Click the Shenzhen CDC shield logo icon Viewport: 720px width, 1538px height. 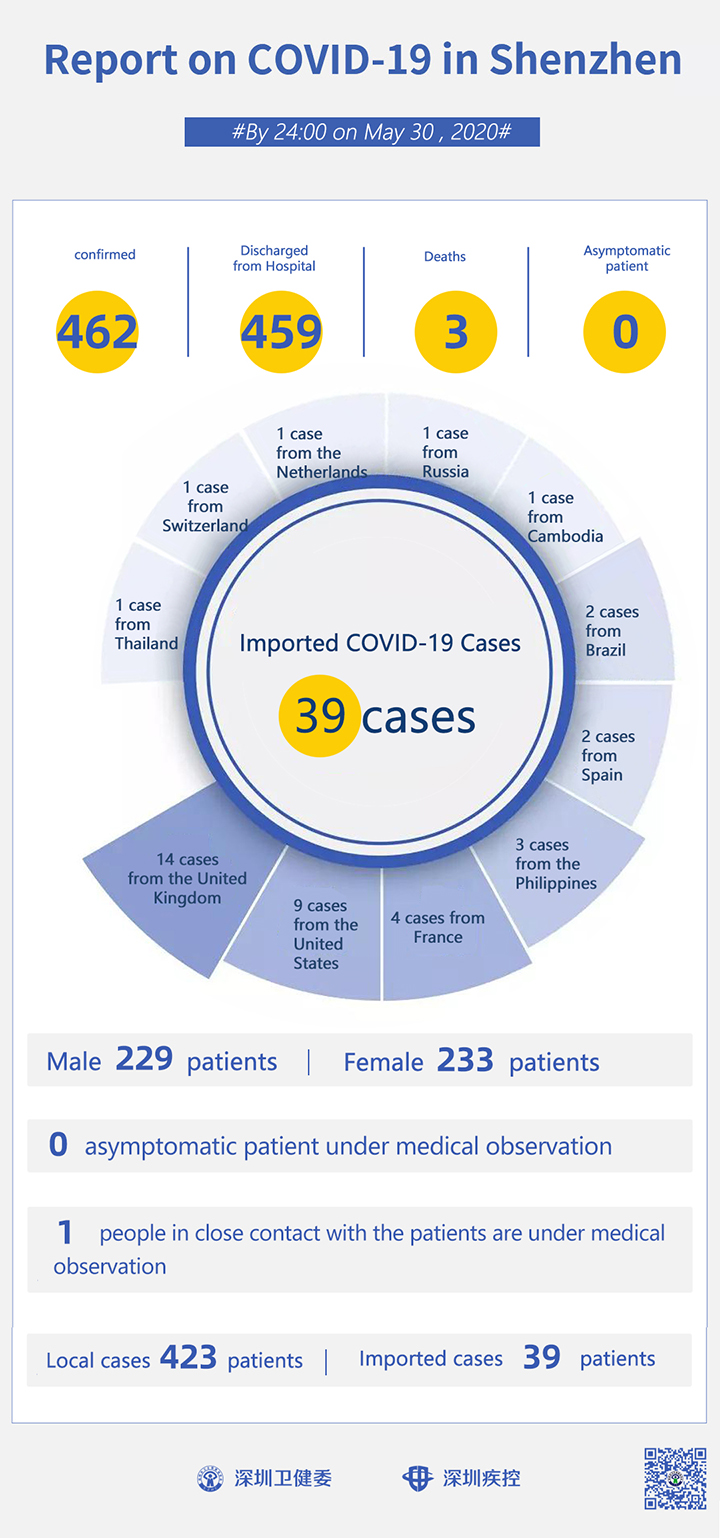coord(417,1478)
